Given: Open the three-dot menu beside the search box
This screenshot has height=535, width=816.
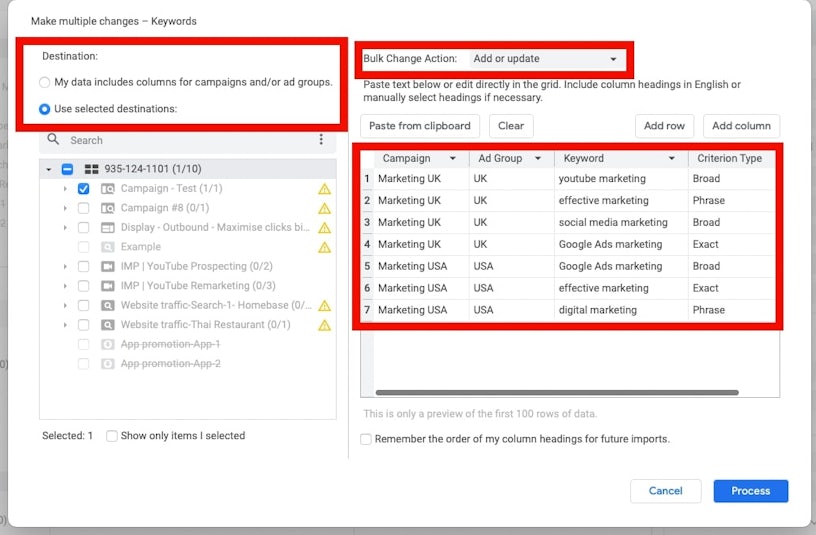Looking at the screenshot, I should point(321,140).
